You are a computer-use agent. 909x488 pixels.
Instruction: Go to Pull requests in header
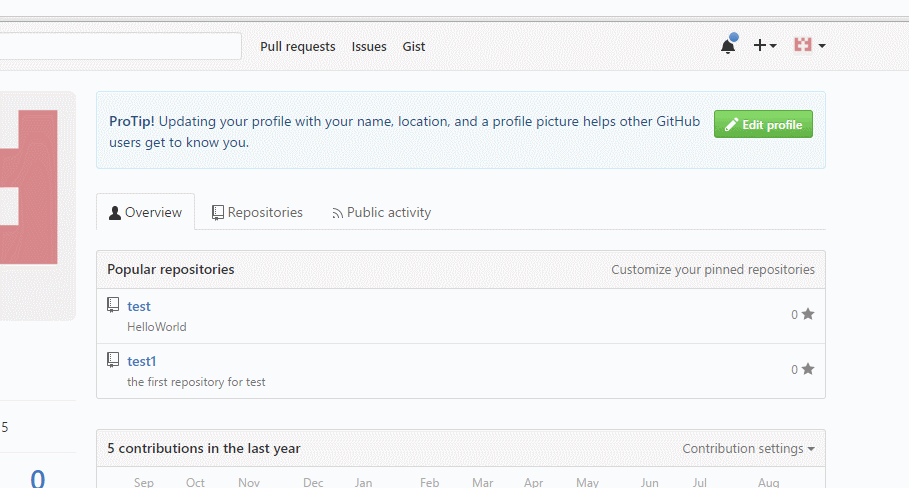[298, 47]
